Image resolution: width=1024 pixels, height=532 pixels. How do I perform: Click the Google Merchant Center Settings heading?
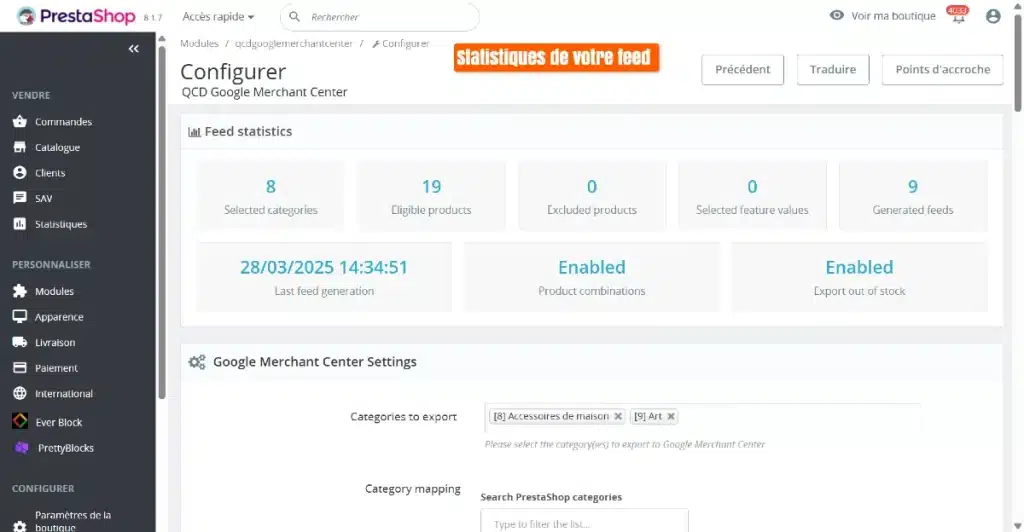pyautogui.click(x=315, y=362)
